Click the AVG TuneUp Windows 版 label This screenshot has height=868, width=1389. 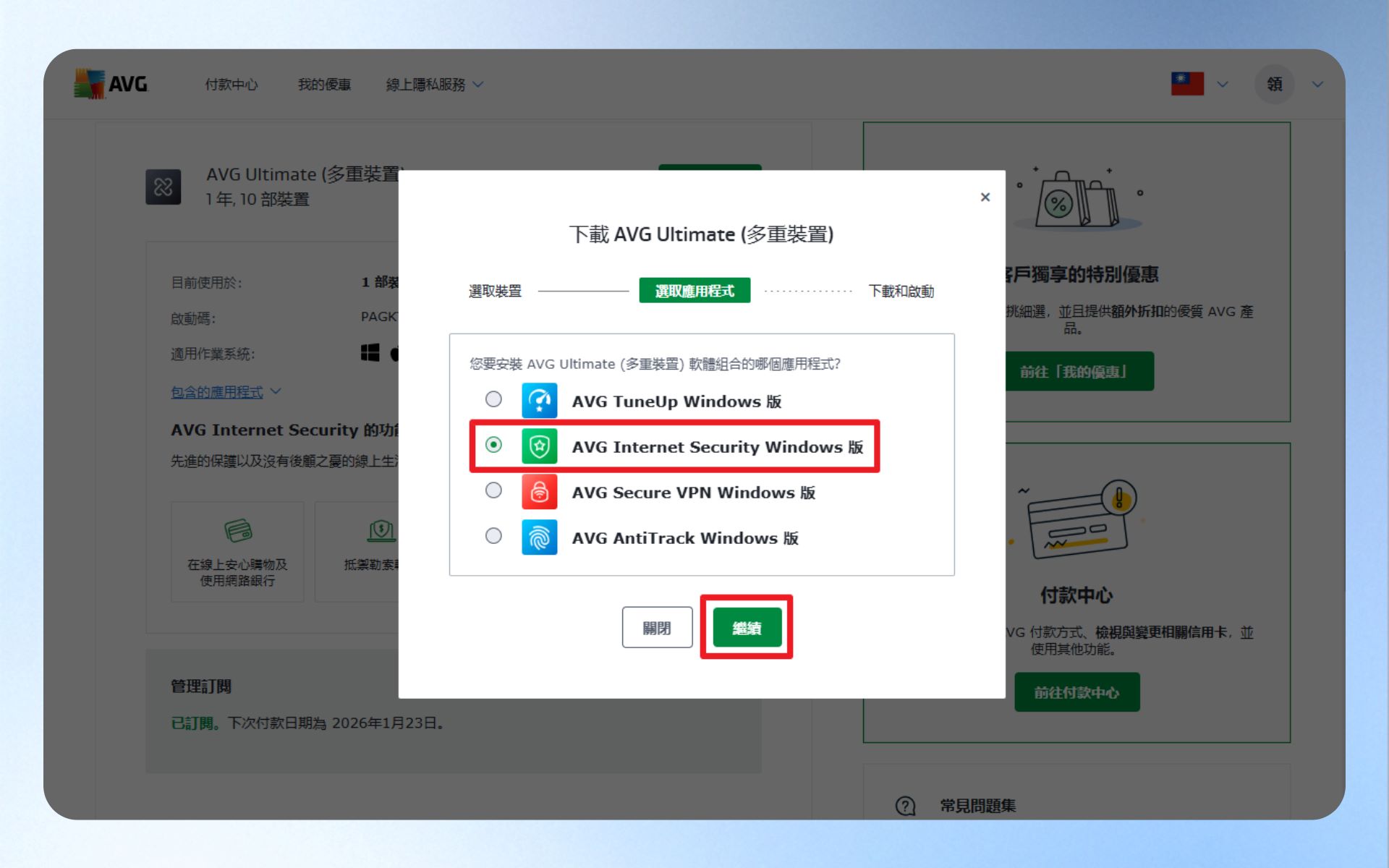676,401
